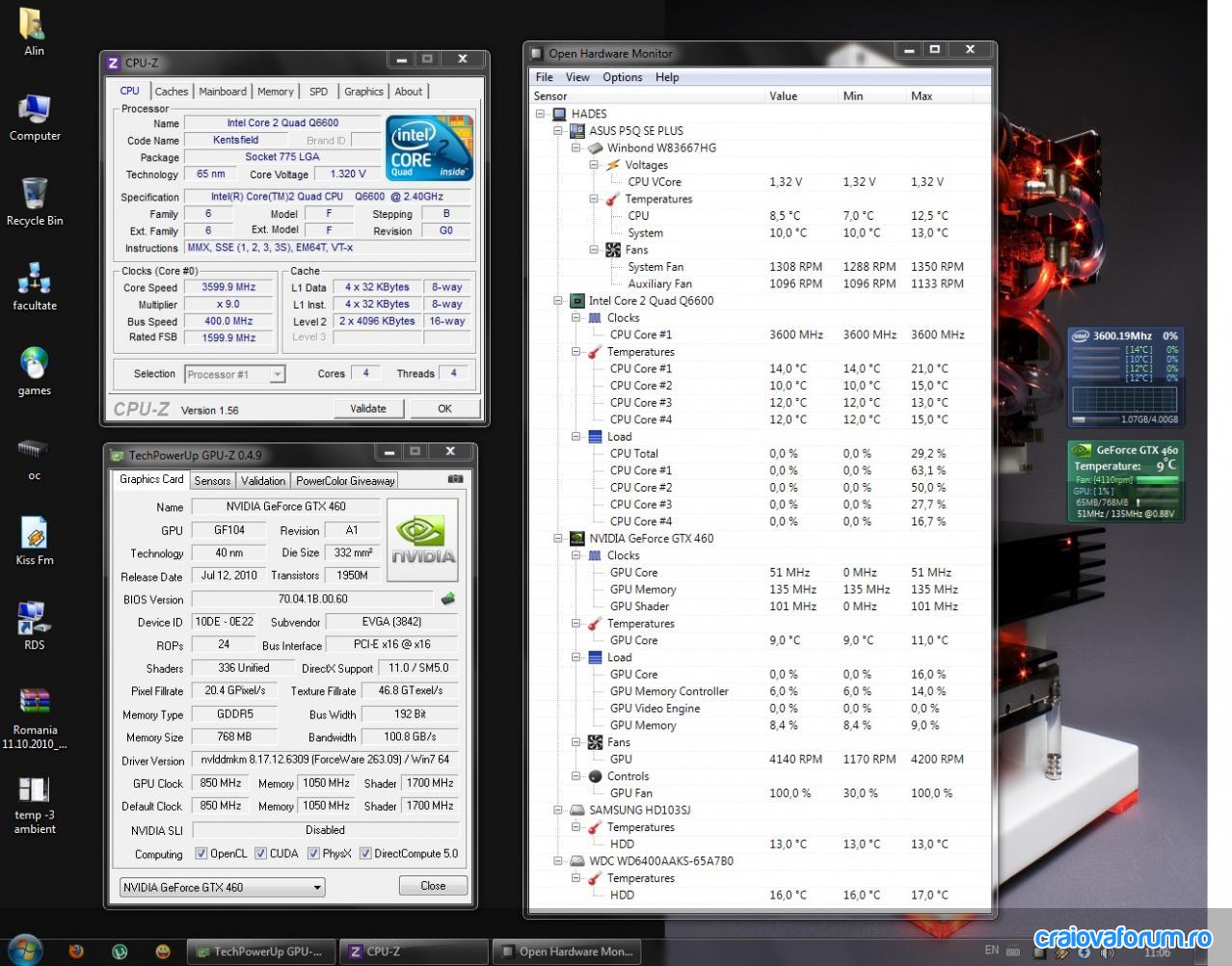Click the HADES computer icon in the tree
Viewport: 1232px width, 966px height.
pyautogui.click(x=559, y=114)
